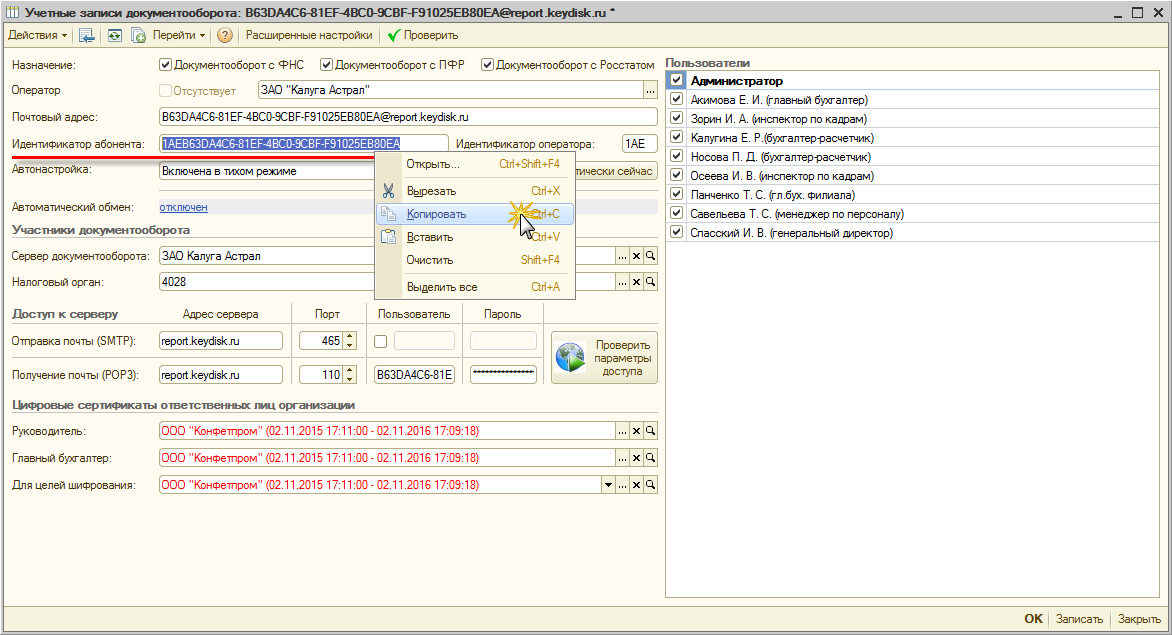Open Расширенные настройки from the toolbar
This screenshot has height=635, width=1172.
pyautogui.click(x=309, y=35)
